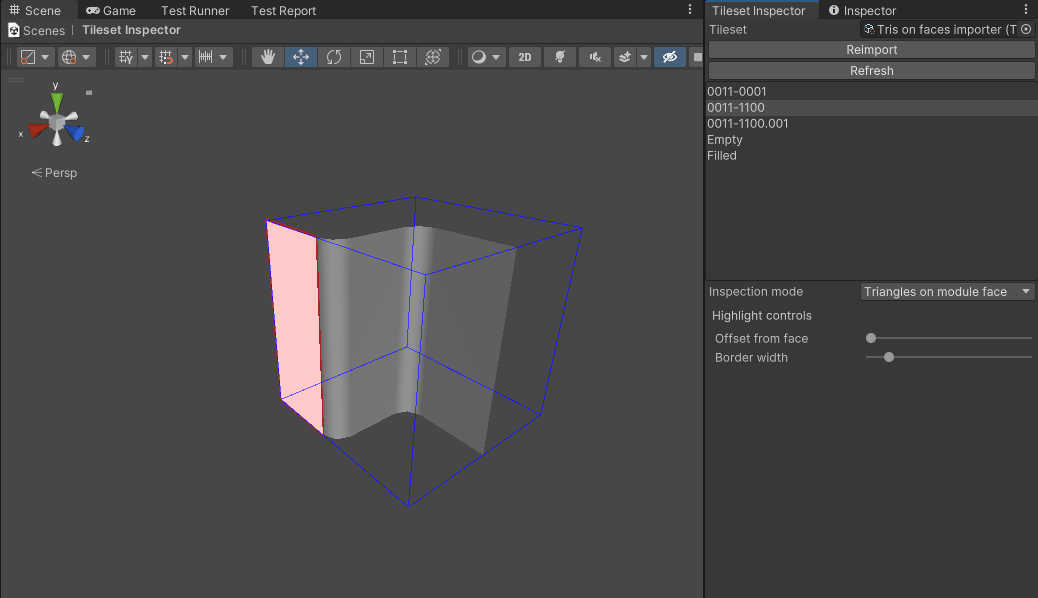Screen dimensions: 1038x598
Task: Click the Reimport button
Action: [871, 50]
